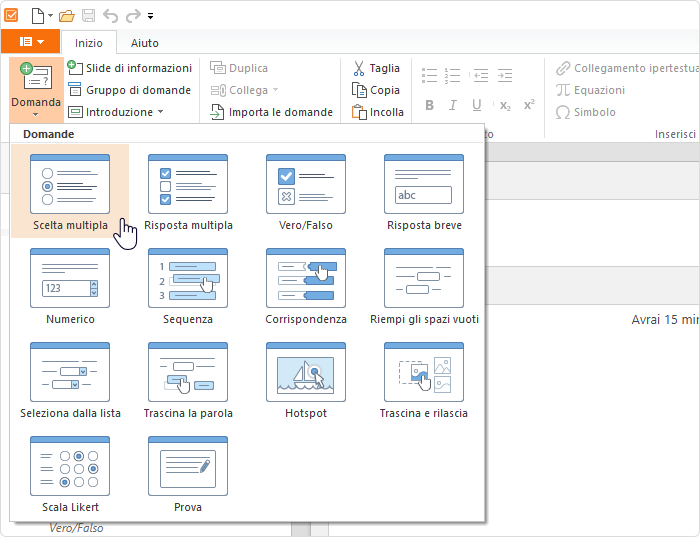Select Scelta multipla question type
700x537 pixels.
coord(70,191)
